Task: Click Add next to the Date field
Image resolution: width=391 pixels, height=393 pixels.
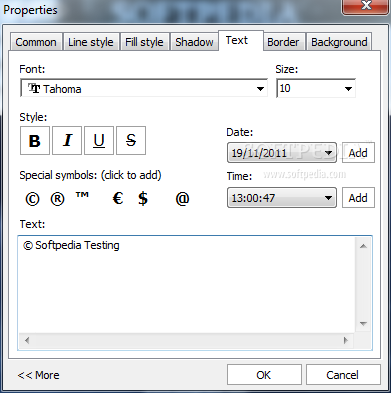Action: click(358, 153)
